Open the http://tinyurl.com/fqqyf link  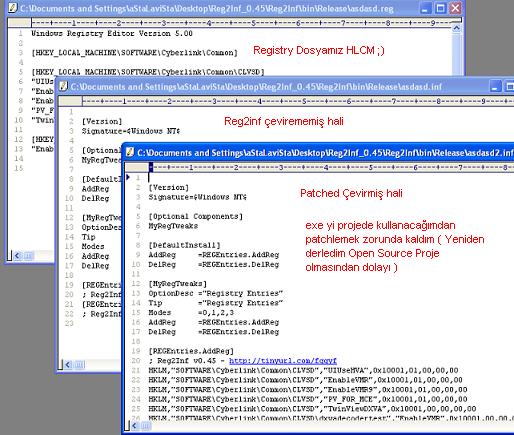coord(283,361)
